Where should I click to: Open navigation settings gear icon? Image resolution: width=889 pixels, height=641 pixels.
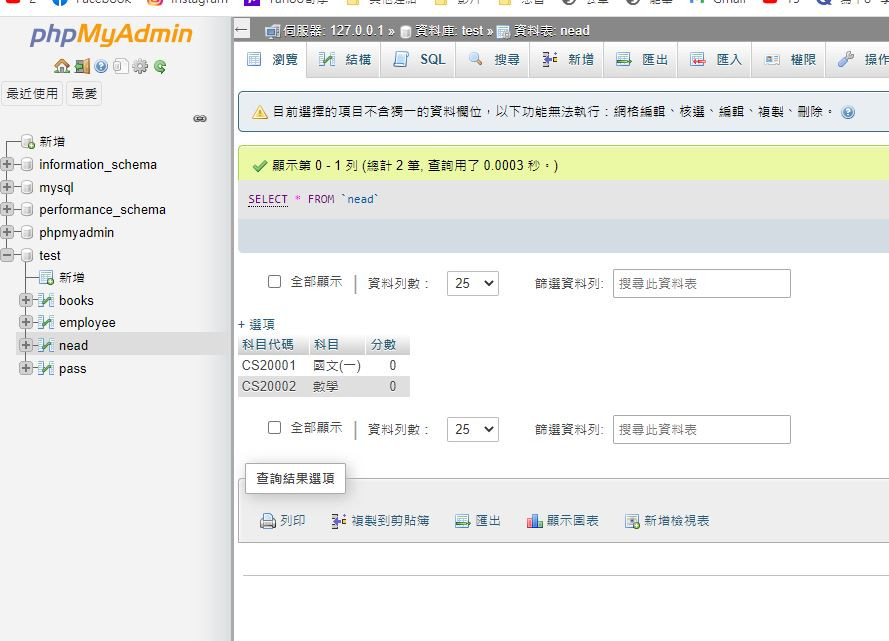(x=140, y=66)
